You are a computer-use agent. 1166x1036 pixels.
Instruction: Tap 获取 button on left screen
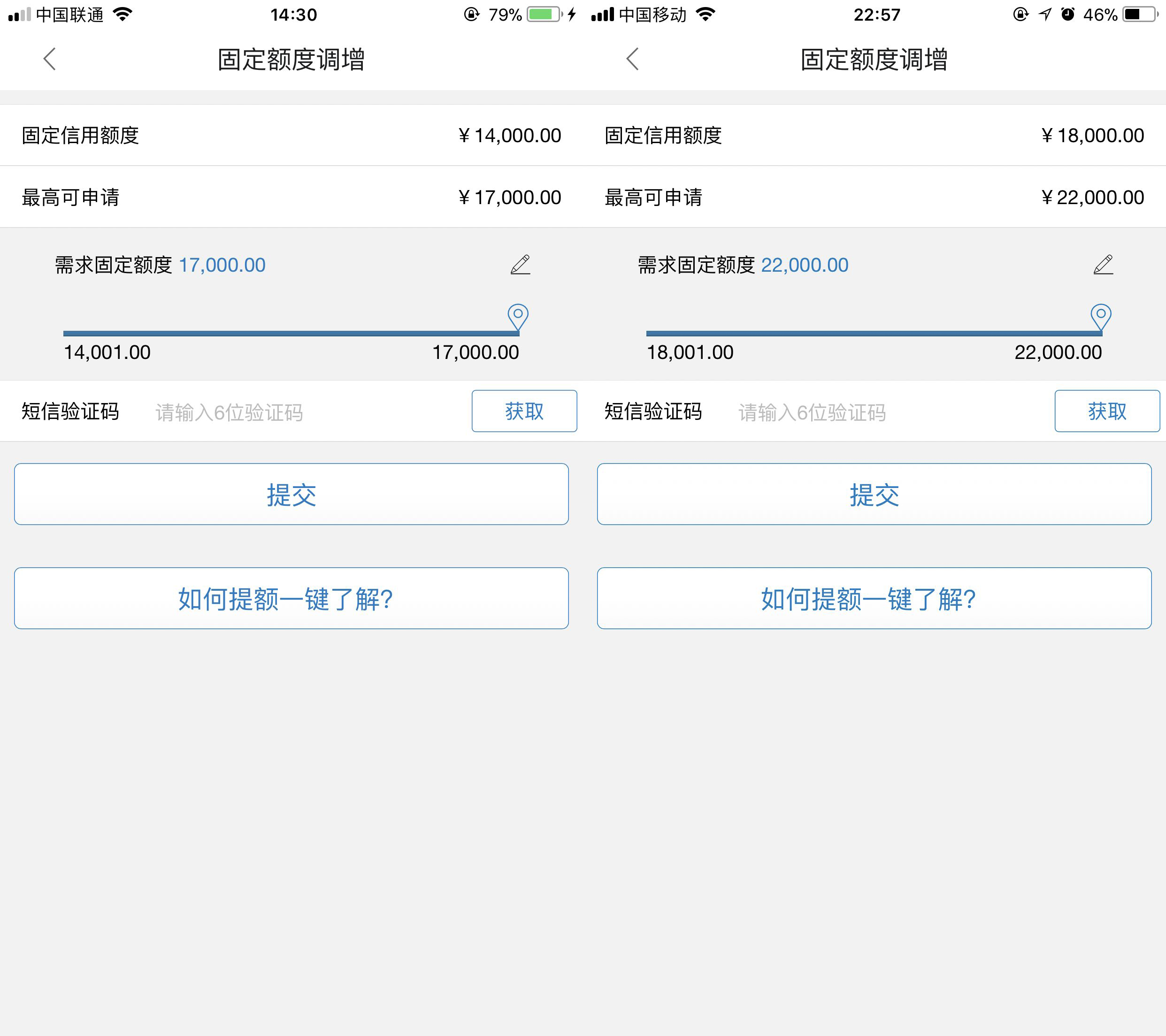point(524,411)
